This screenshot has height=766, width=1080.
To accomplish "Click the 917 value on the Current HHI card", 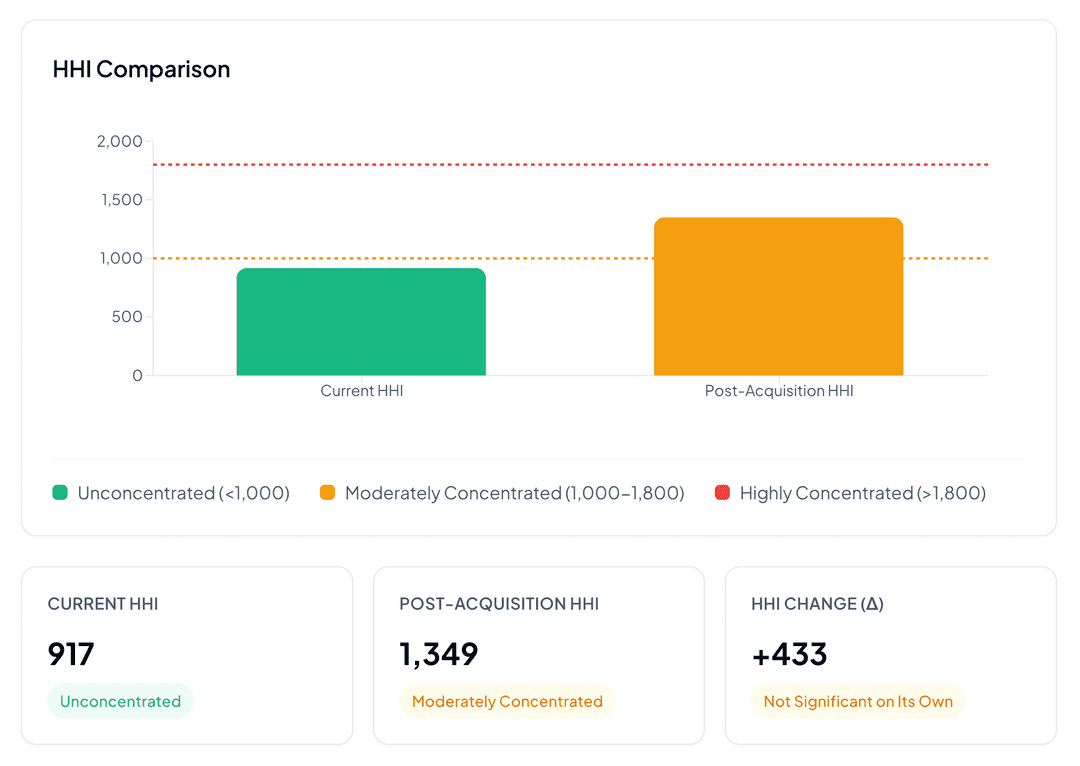I will (71, 654).
